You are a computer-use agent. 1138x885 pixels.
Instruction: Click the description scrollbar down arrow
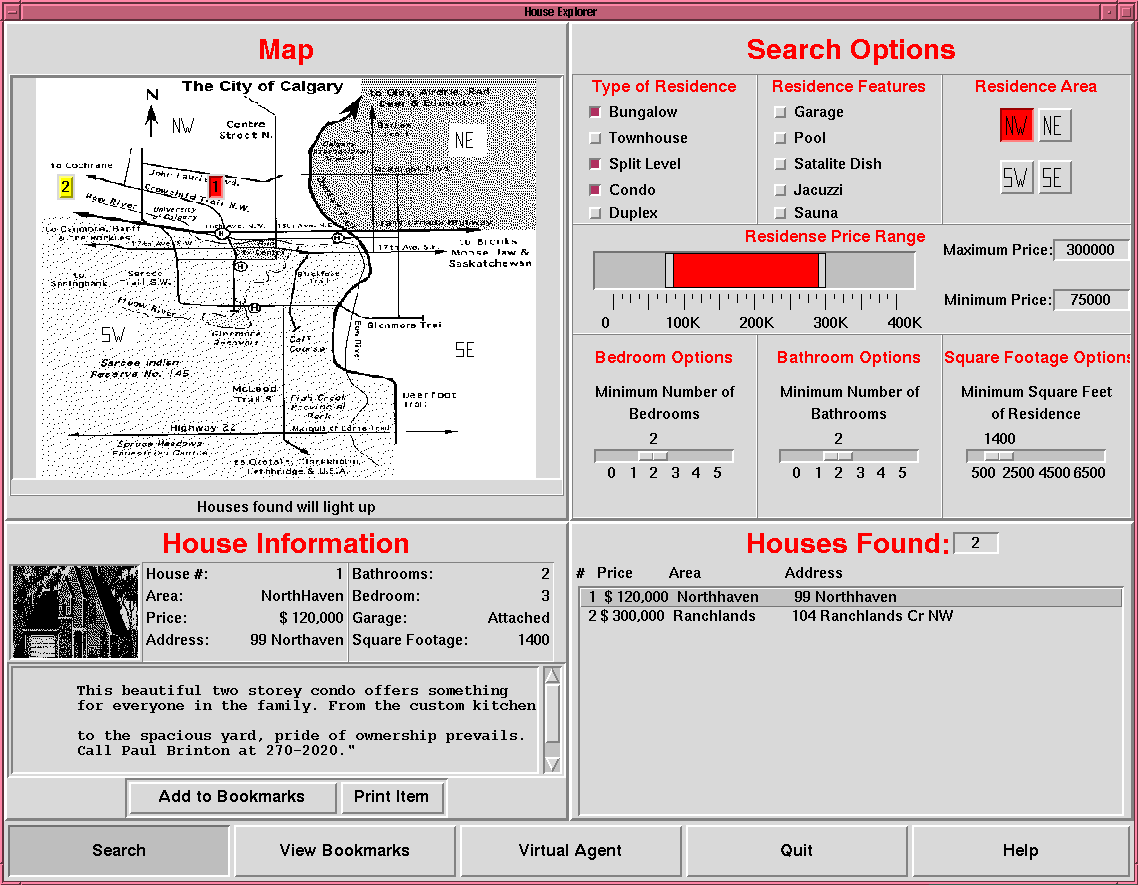pyautogui.click(x=552, y=764)
